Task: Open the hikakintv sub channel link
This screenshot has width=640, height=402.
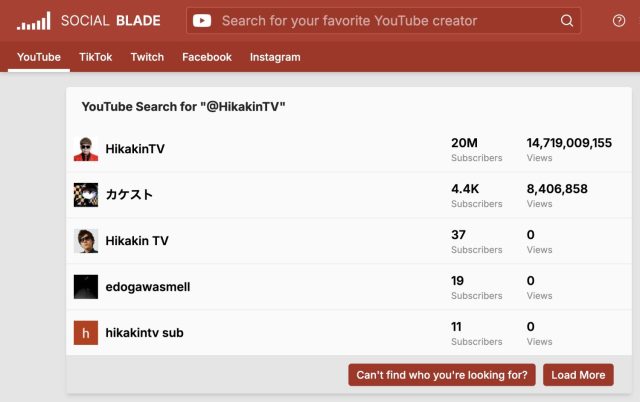Action: 145,333
